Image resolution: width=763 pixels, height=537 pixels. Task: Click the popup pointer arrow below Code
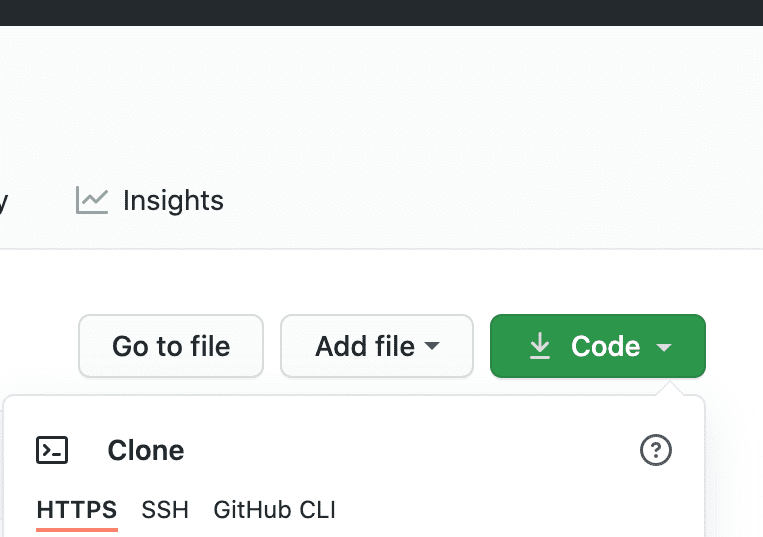click(672, 387)
